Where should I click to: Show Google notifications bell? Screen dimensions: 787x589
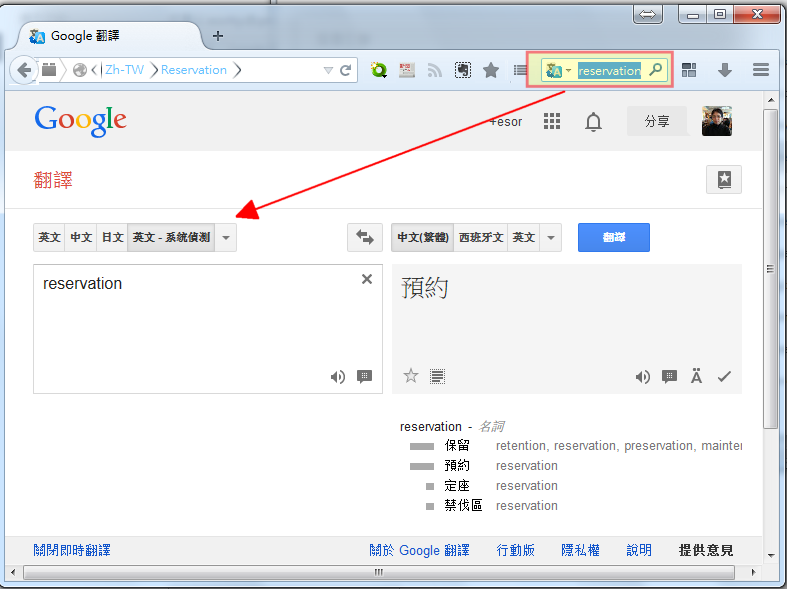(x=593, y=121)
